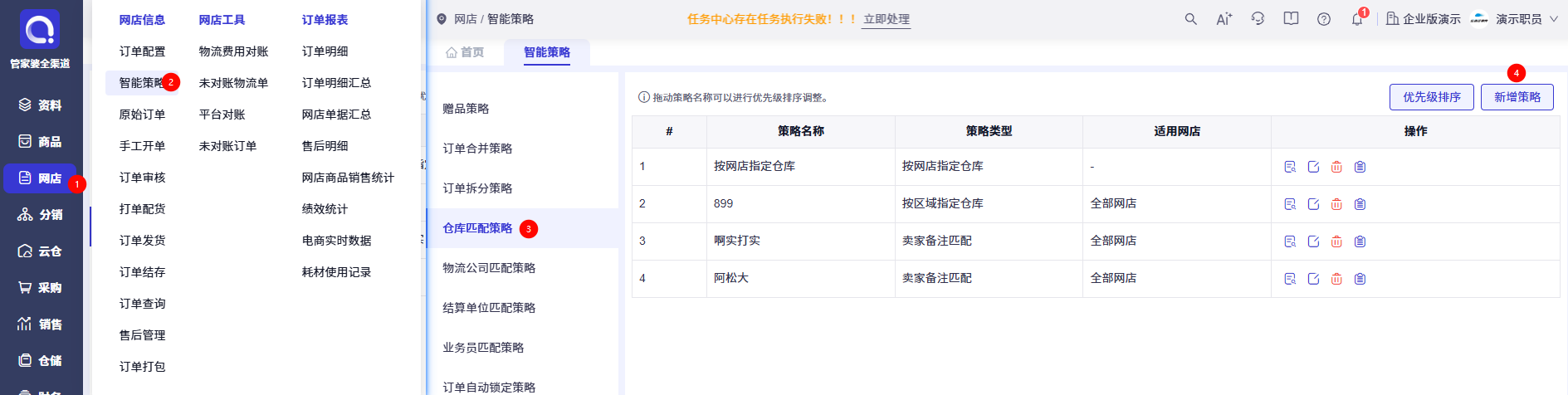This screenshot has width=1568, height=395.
Task: Select 仓库匹配策略 in strategy list
Action: (x=523, y=228)
